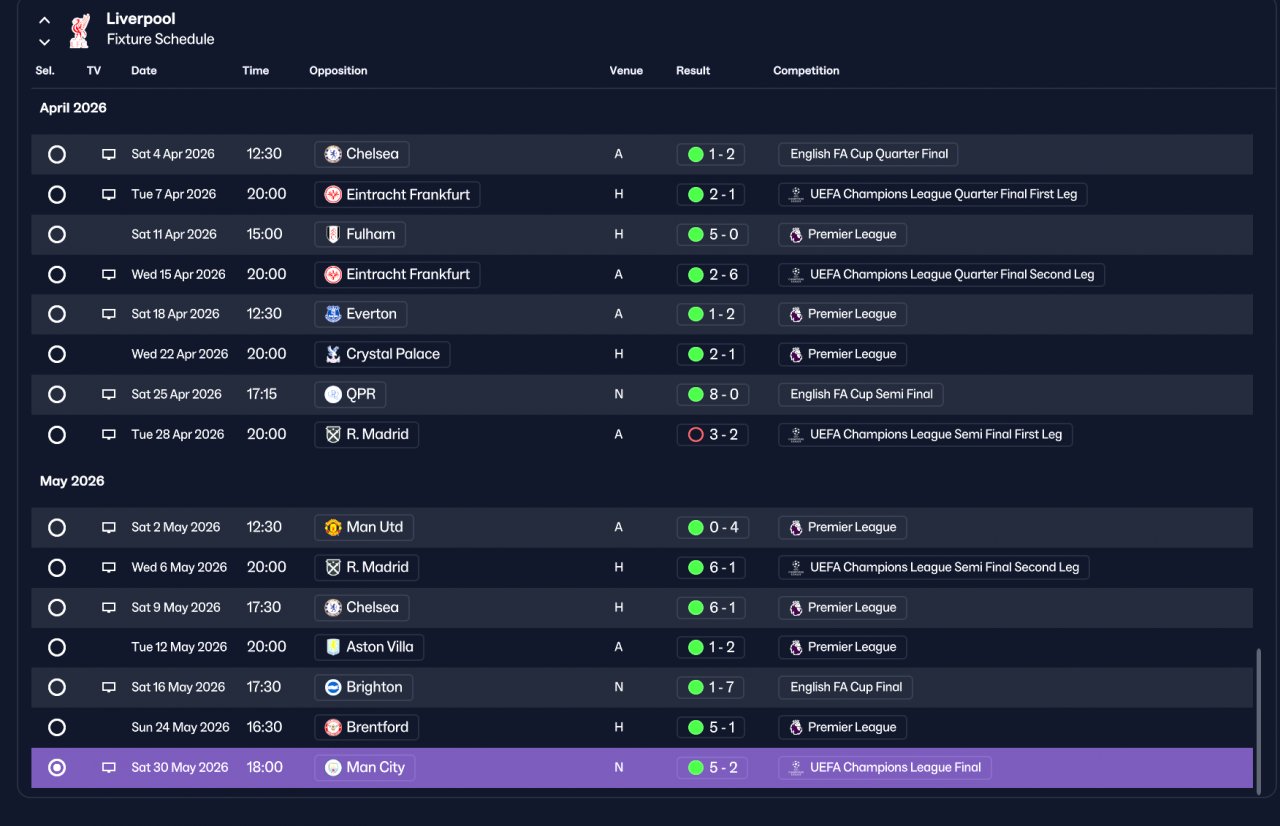
Task: Click the Venue column header
Action: pyautogui.click(x=626, y=71)
